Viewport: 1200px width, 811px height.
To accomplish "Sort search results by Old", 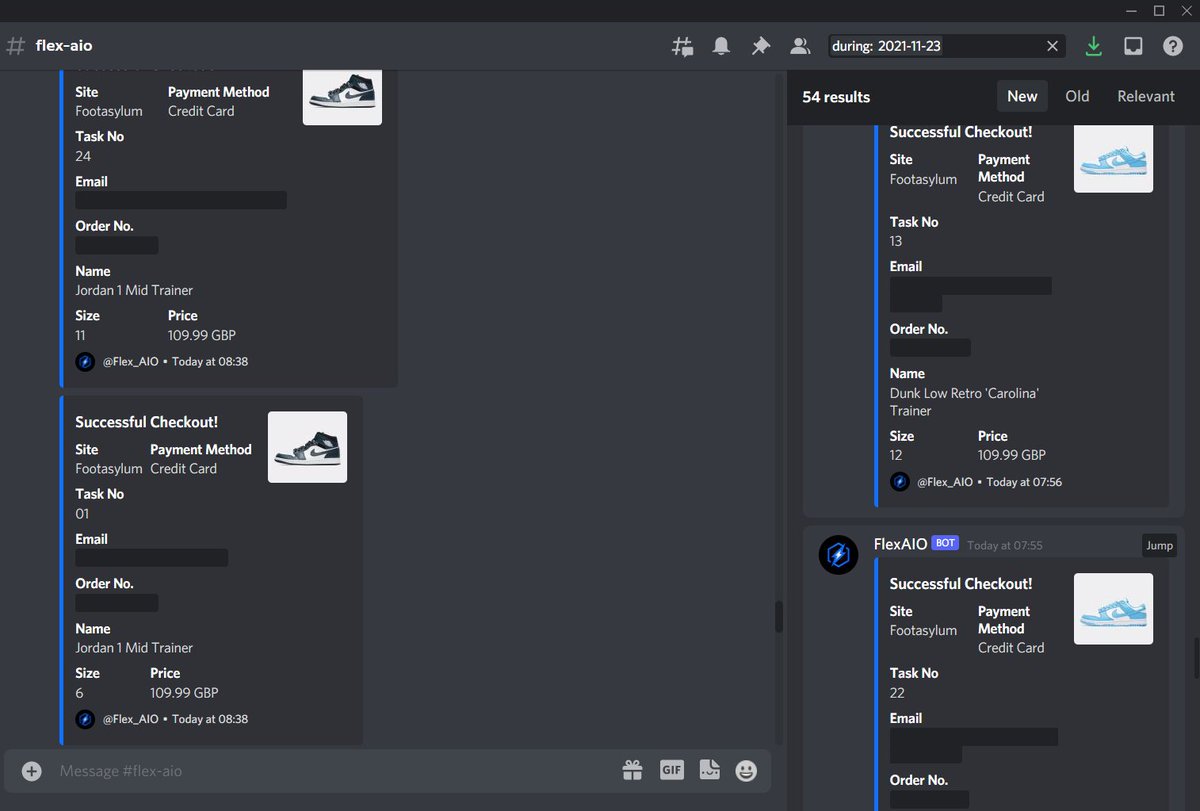I will 1077,96.
